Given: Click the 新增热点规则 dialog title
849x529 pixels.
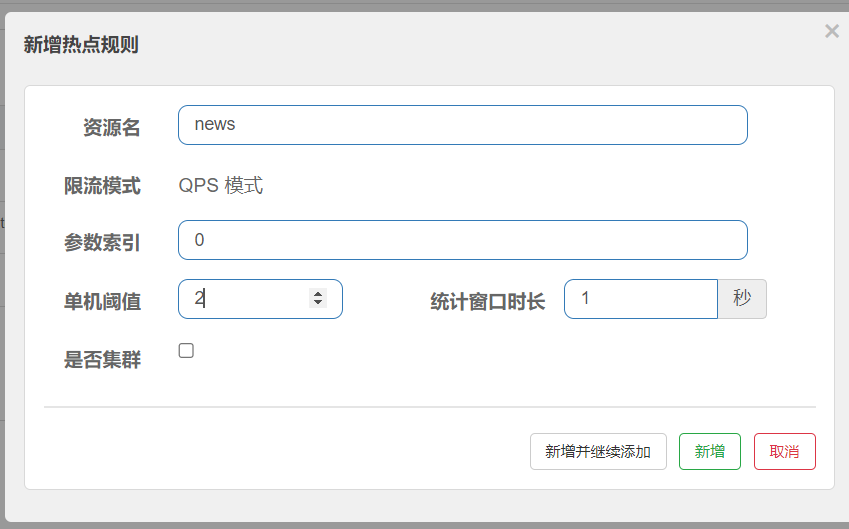Looking at the screenshot, I should 81,44.
